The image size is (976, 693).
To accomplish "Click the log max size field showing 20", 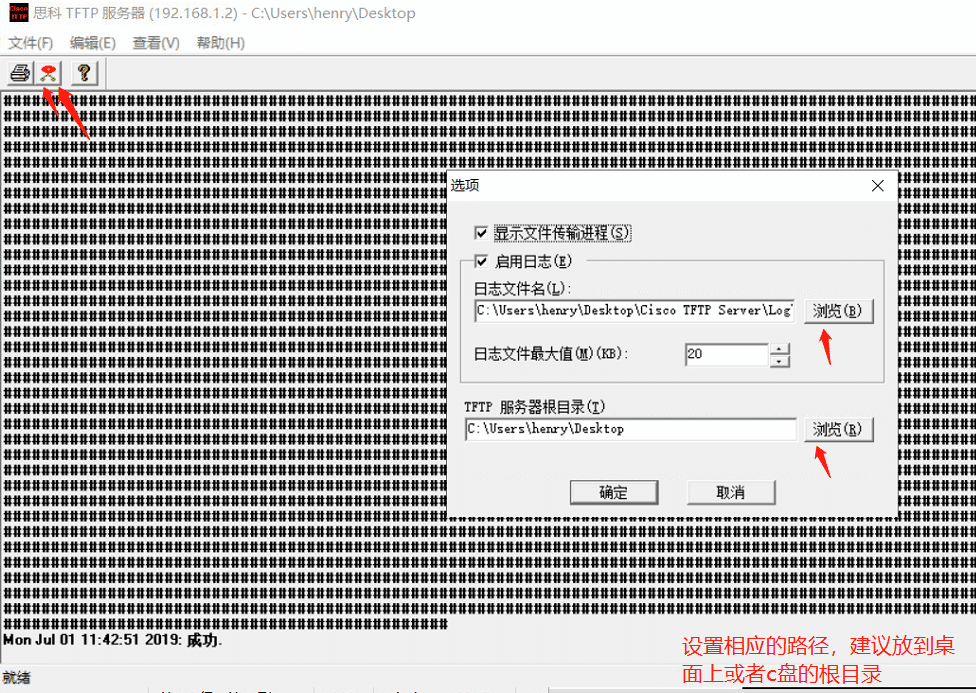I will pyautogui.click(x=726, y=355).
